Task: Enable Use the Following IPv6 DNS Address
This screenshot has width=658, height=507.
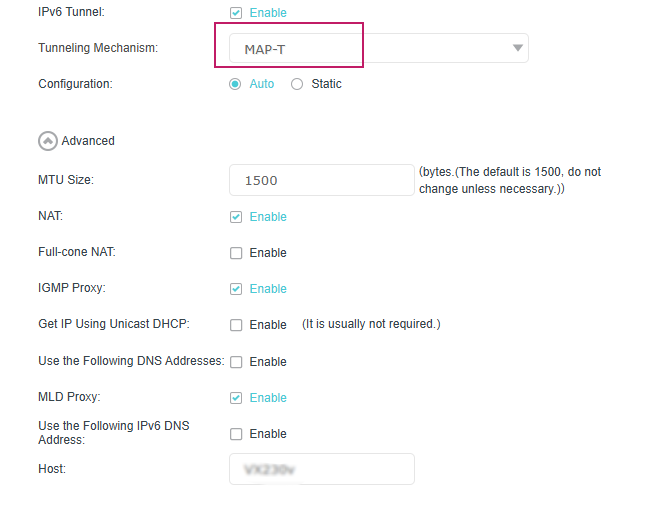Action: 236,434
